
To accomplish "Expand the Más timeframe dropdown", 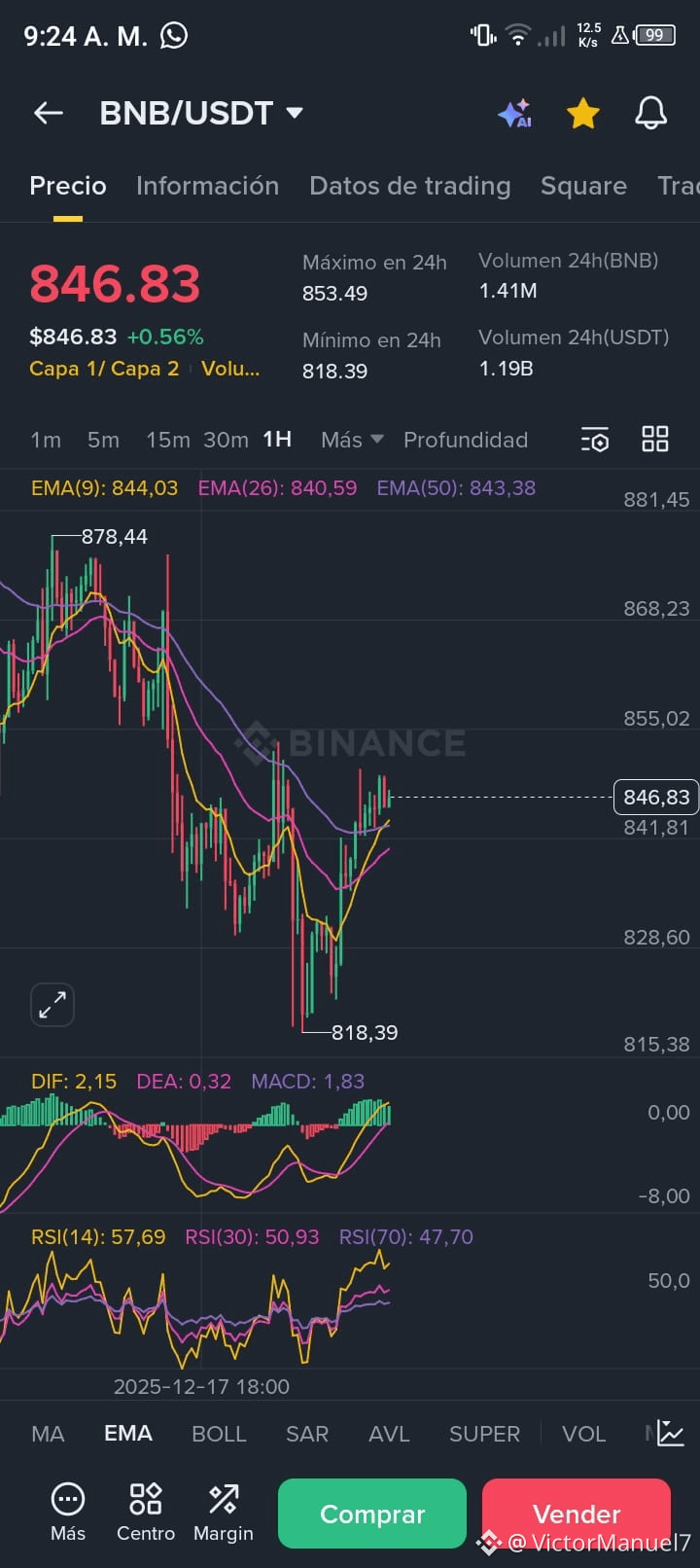I will (352, 440).
